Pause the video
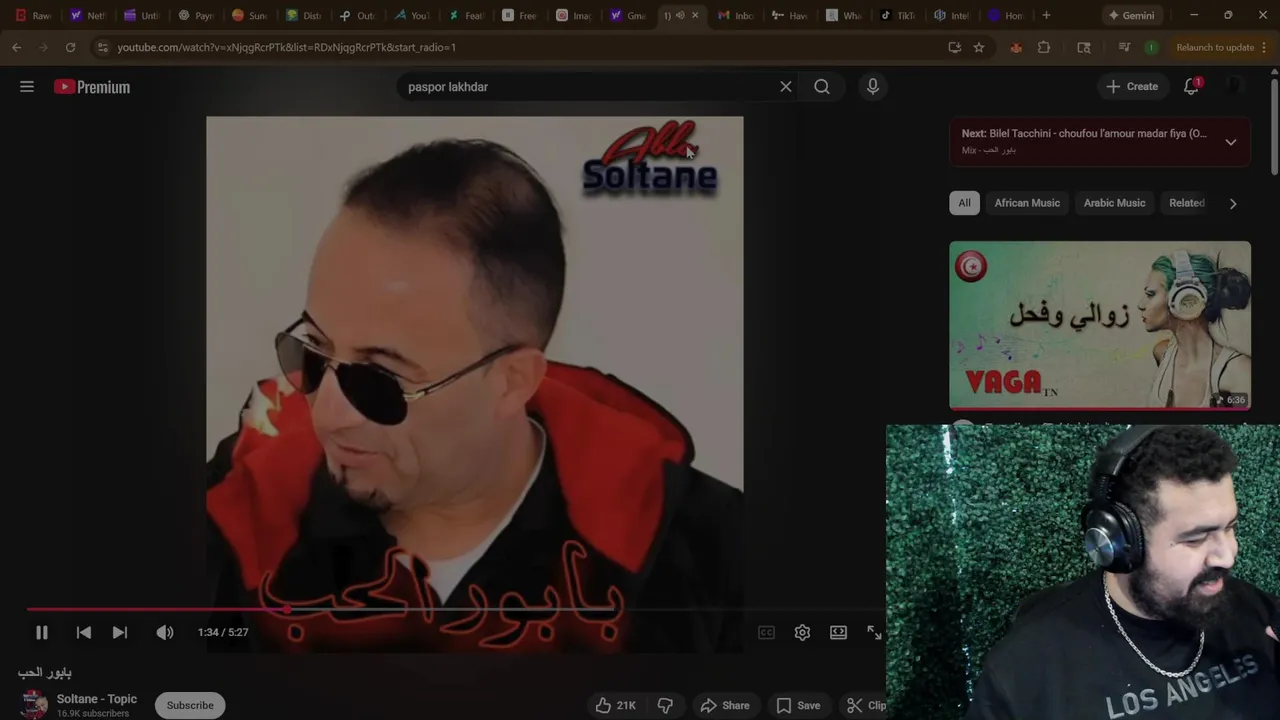 [x=42, y=632]
